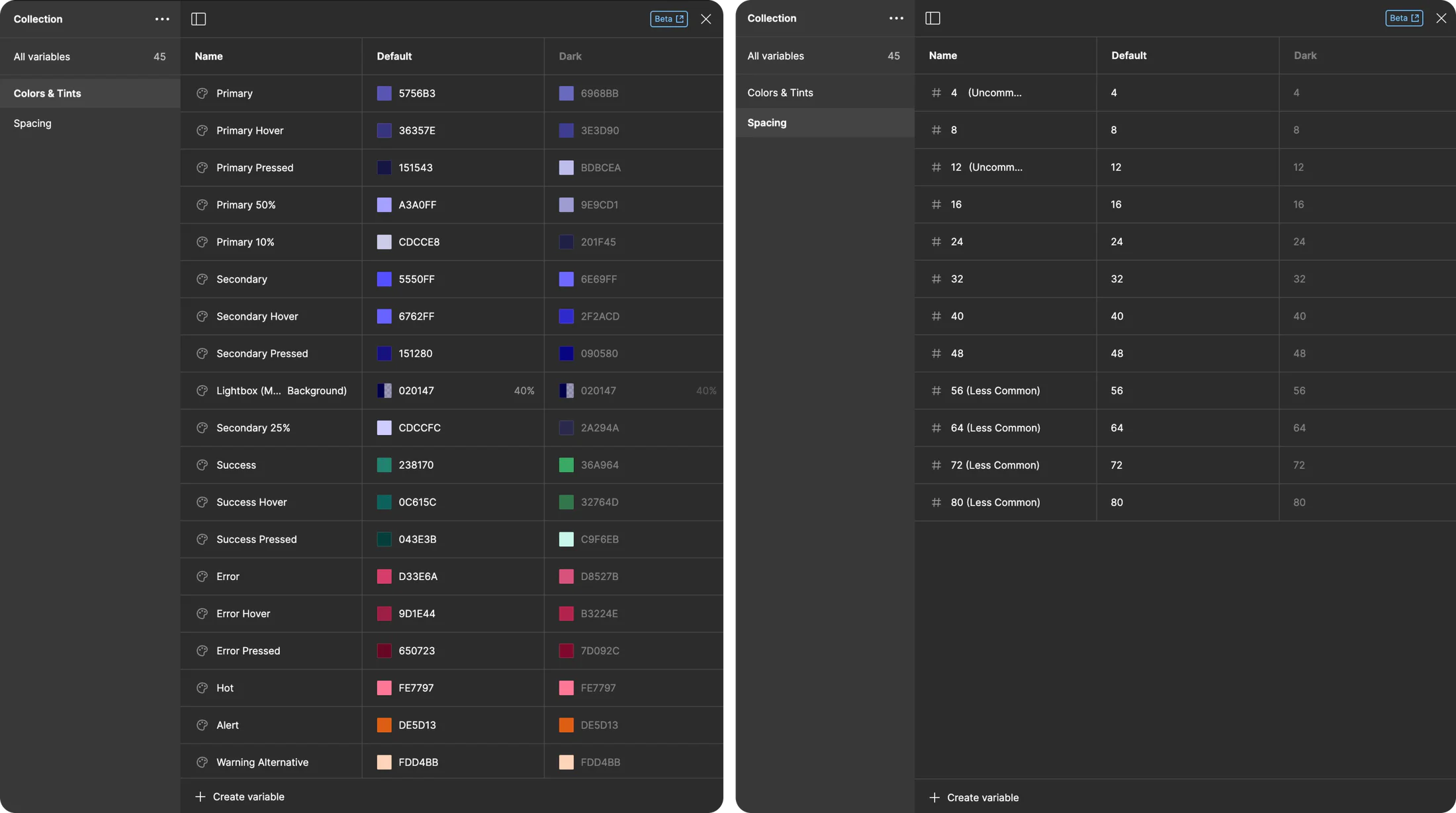The width and height of the screenshot is (1456, 813).
Task: Open the Beta link in the right panel
Action: [1404, 18]
